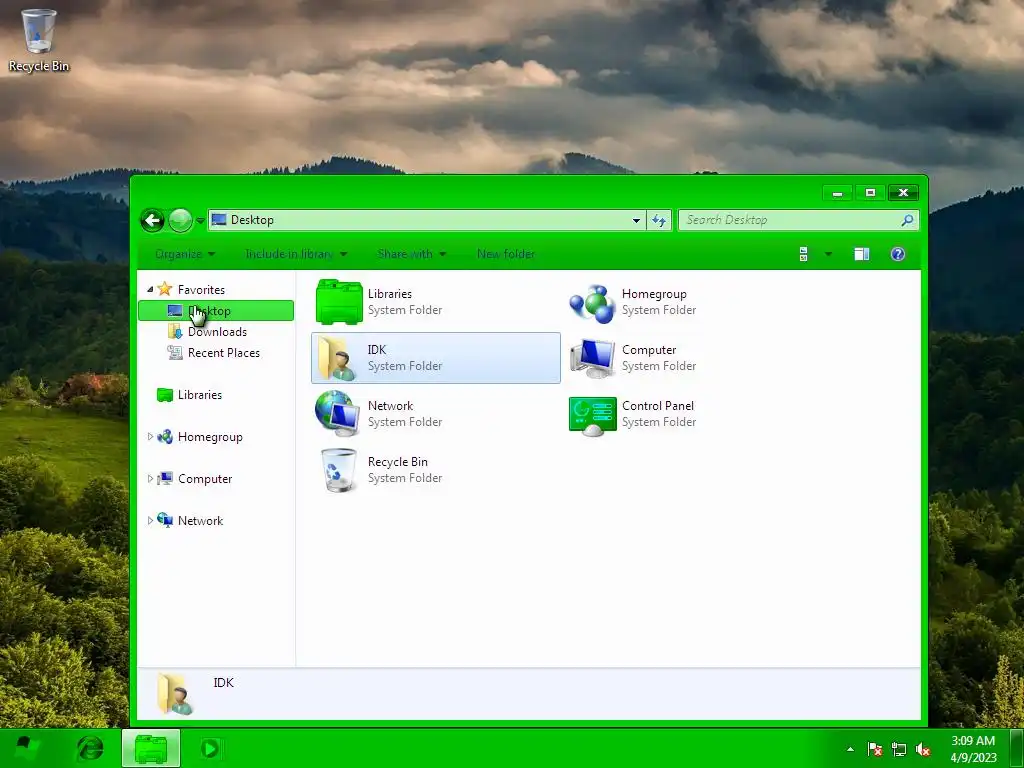Viewport: 1024px width, 768px height.
Task: Collapse the Favorites tree group
Action: pos(150,289)
